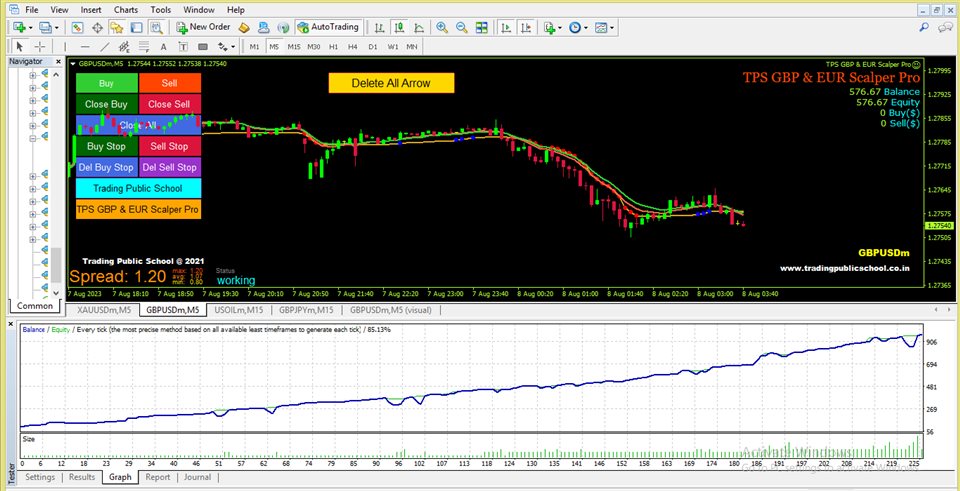Click the Navigator scroll-down arrow
Viewport: 960px width, 491px height.
click(x=56, y=293)
